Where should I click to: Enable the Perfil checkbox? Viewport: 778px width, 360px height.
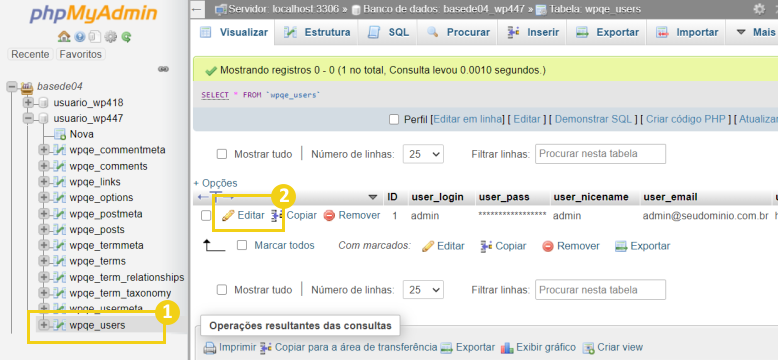394,120
